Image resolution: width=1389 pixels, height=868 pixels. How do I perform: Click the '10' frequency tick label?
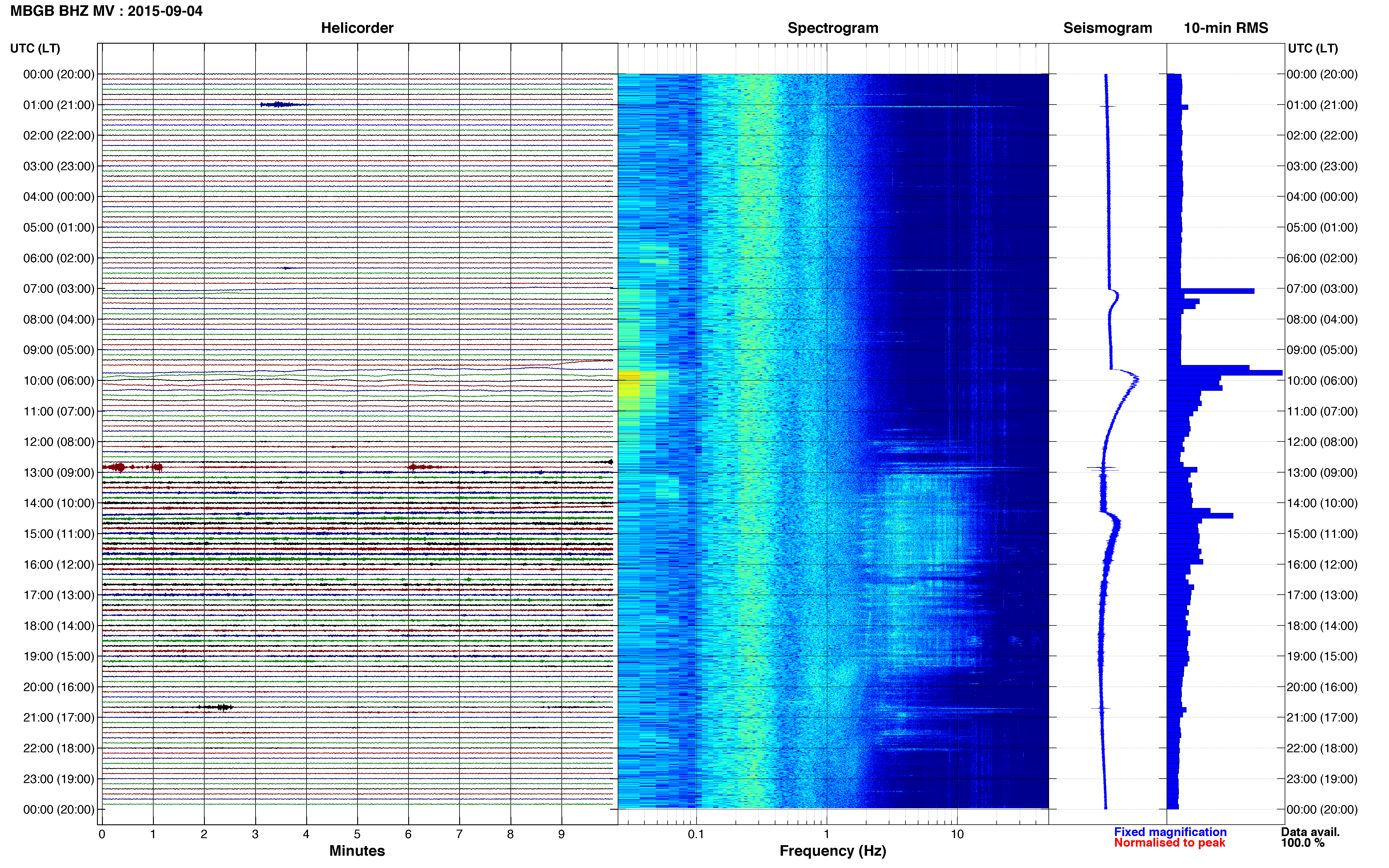(957, 834)
